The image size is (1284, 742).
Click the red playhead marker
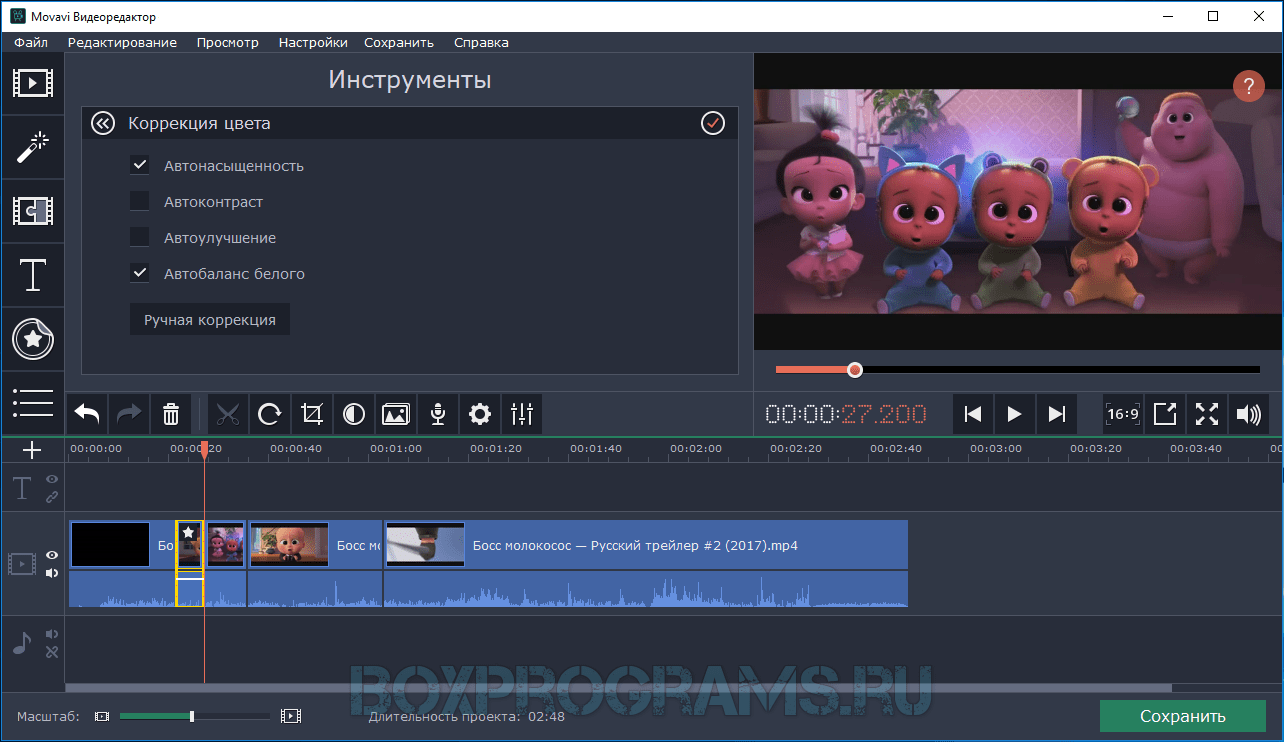pyautogui.click(x=204, y=452)
